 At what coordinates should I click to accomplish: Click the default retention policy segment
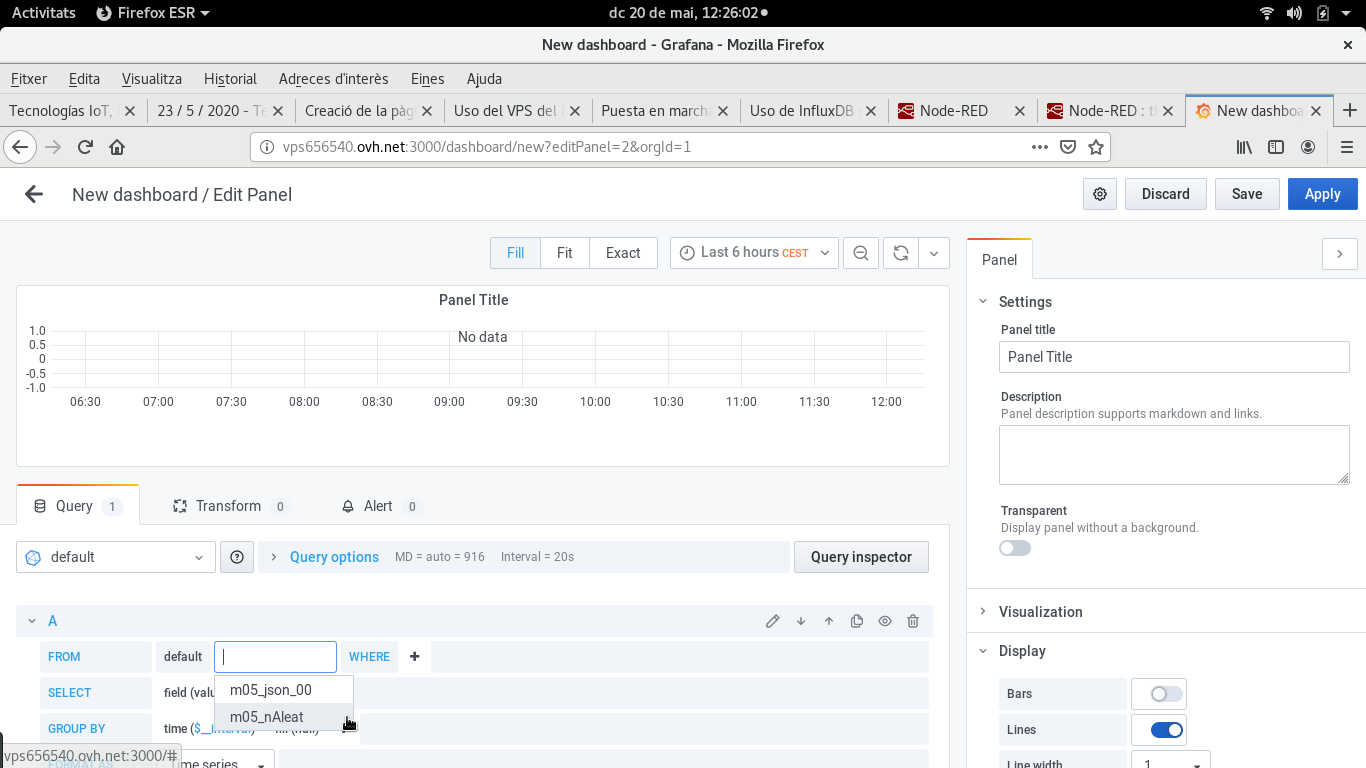(x=183, y=657)
